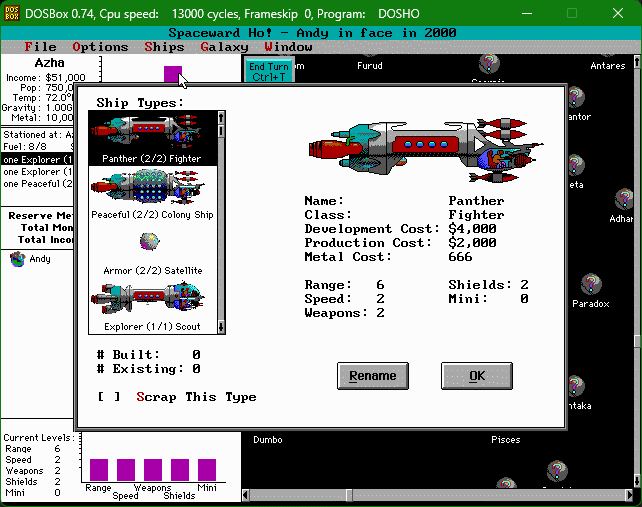Click the Adhara planet icon
The width and height of the screenshot is (642, 507).
[624, 200]
